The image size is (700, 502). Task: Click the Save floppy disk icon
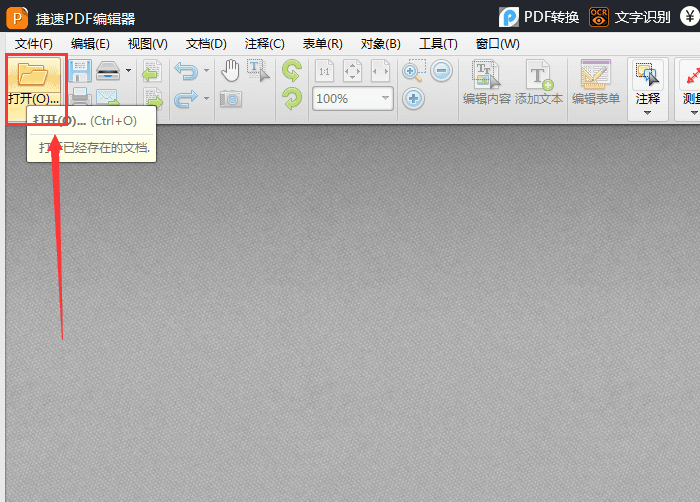click(x=80, y=71)
